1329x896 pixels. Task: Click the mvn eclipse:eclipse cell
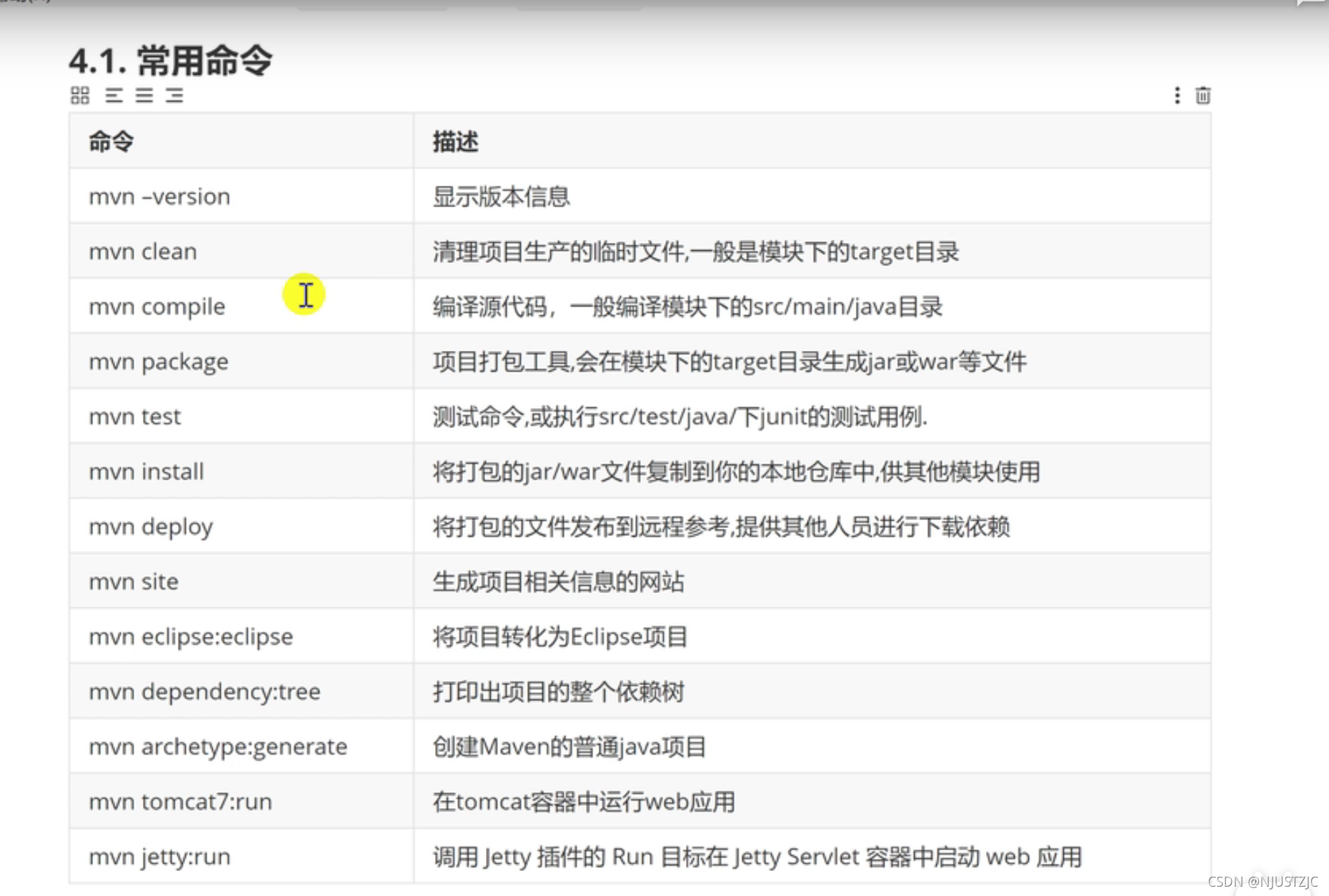(x=242, y=636)
